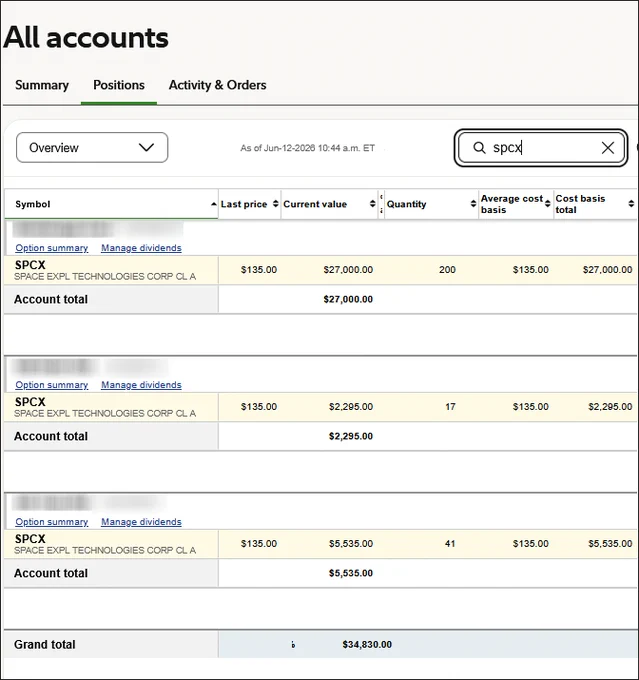Click the Account total value $2,295.00
This screenshot has width=639, height=680.
coord(351,436)
